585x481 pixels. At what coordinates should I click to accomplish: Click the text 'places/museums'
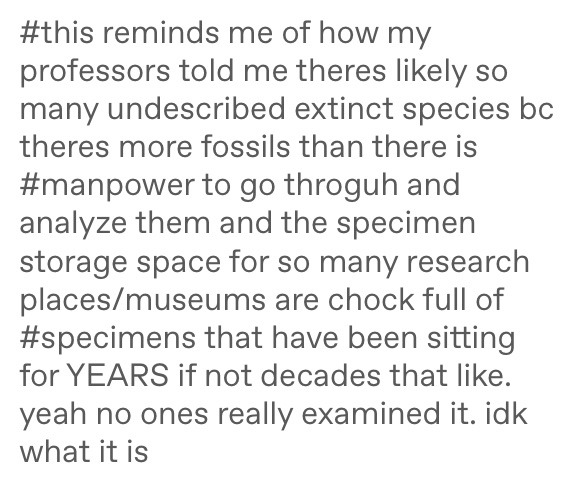143,300
